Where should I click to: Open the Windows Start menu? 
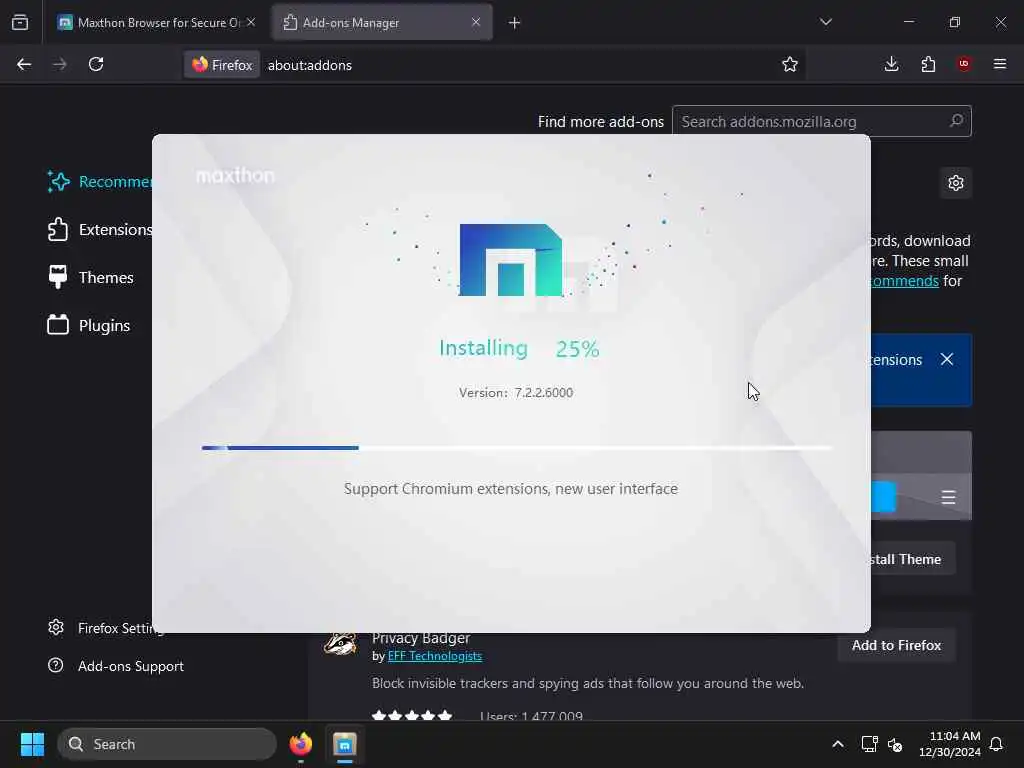pyautogui.click(x=32, y=744)
